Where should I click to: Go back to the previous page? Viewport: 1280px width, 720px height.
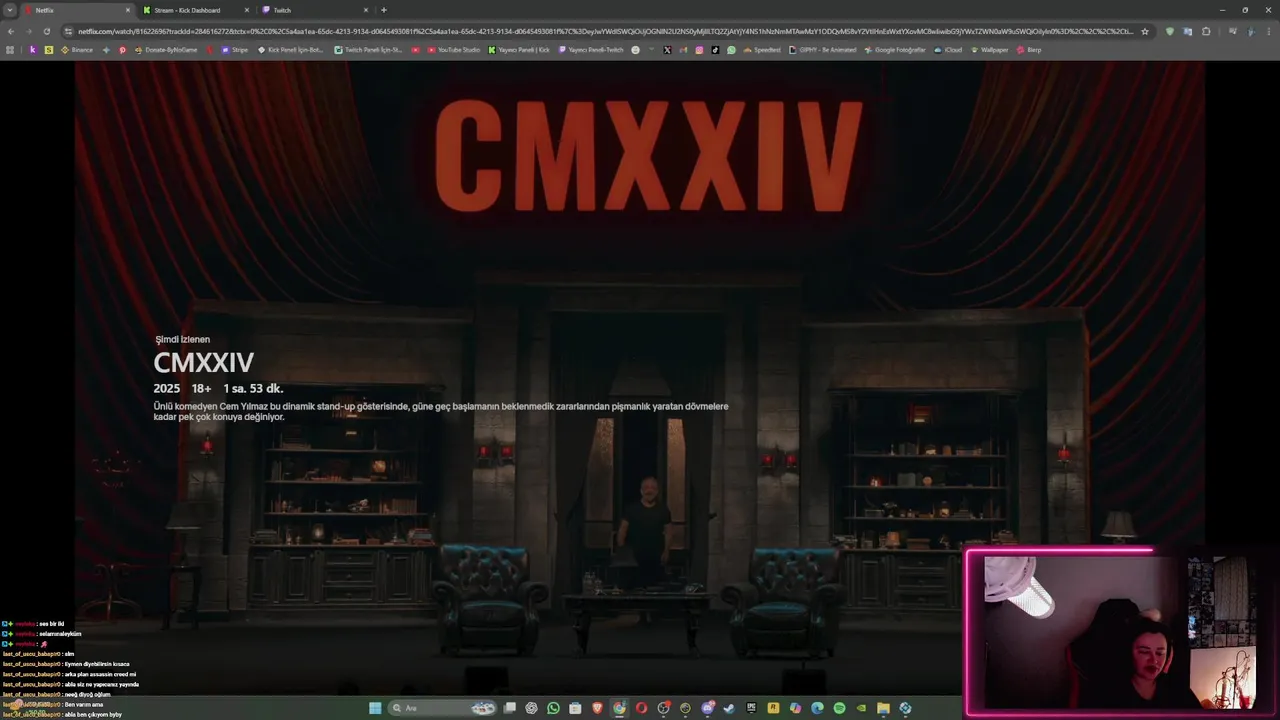[x=11, y=31]
